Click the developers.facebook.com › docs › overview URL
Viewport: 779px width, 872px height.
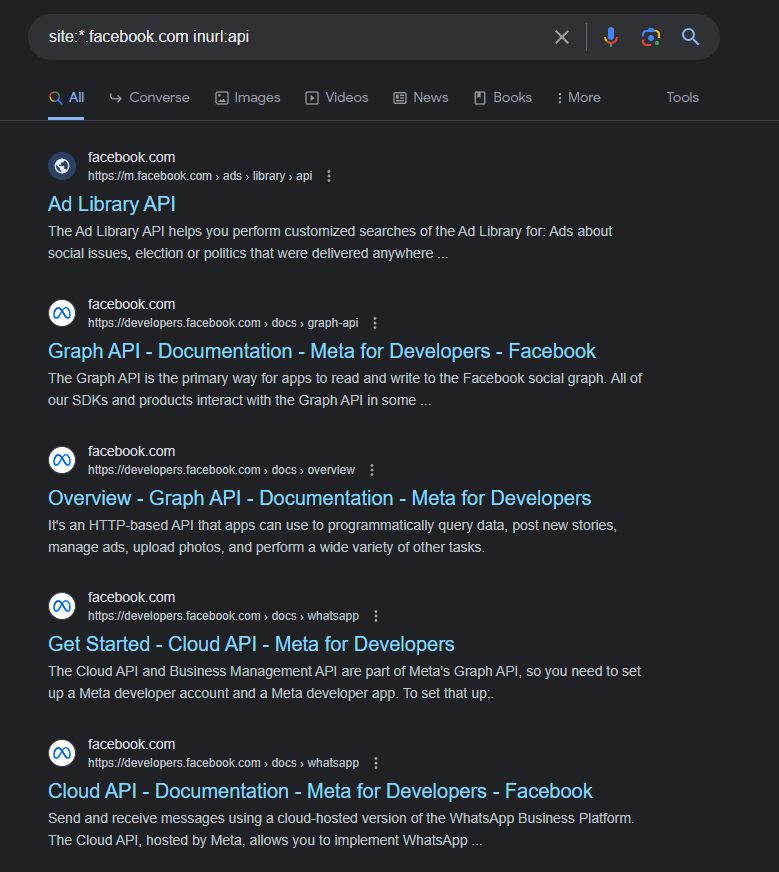tap(221, 470)
